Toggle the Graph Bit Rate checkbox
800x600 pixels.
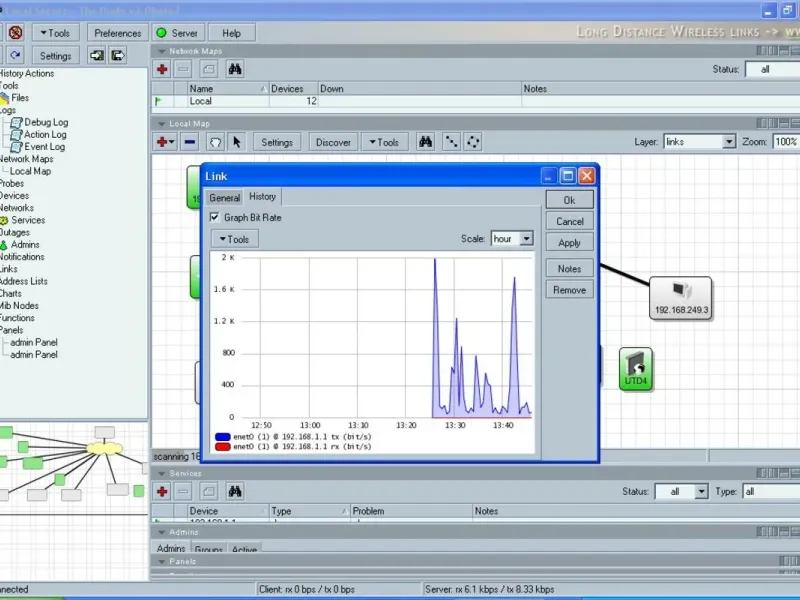click(x=215, y=217)
